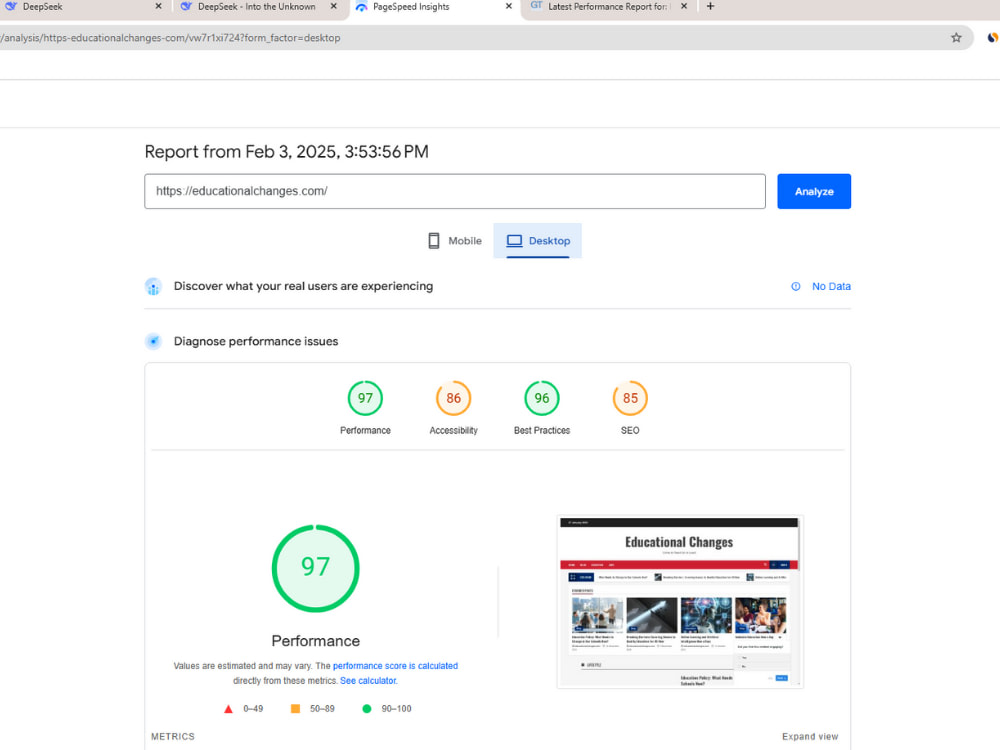1000x750 pixels.
Task: Close the first DeepSeek tab
Action: [x=158, y=6]
